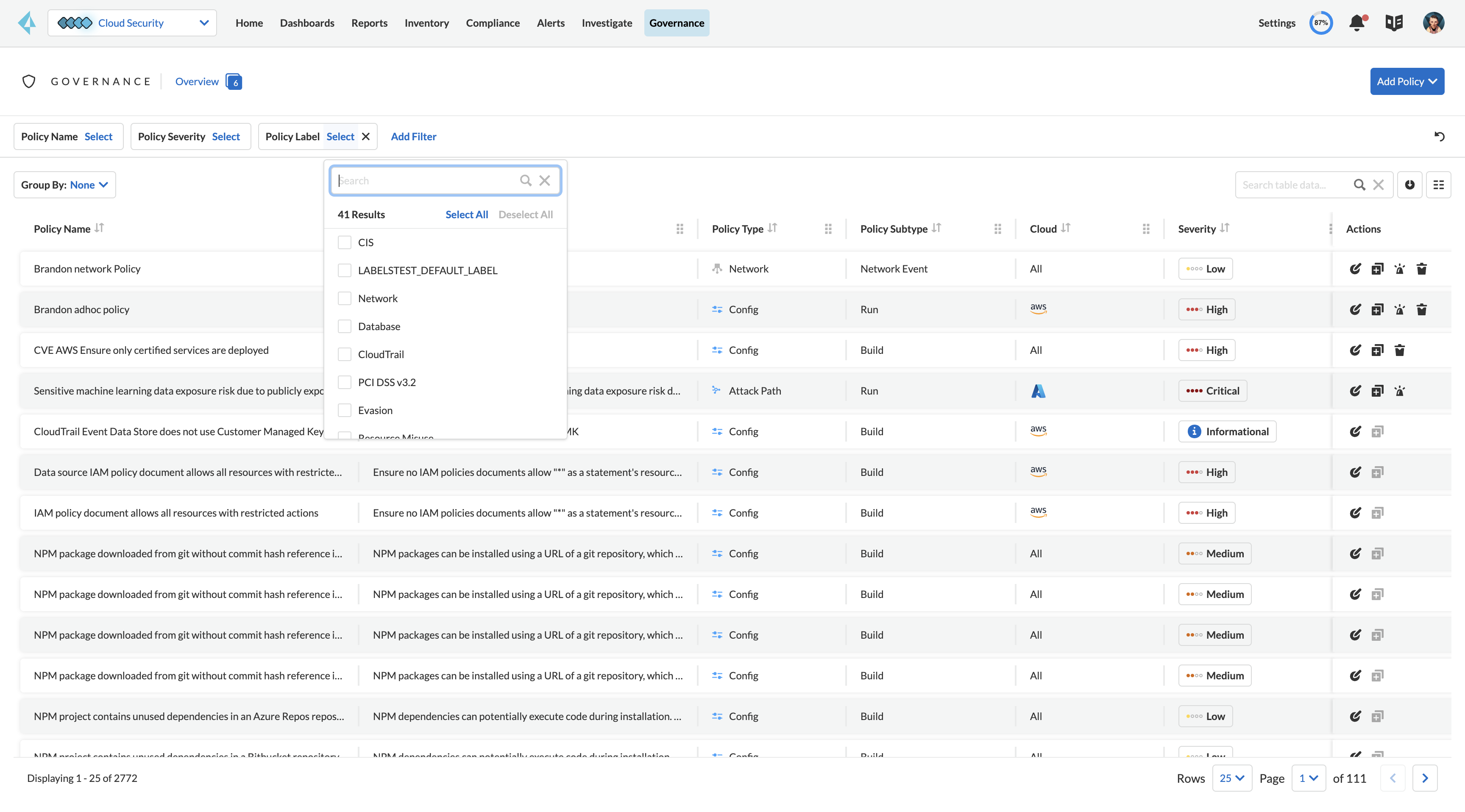
Task: Open the documentation book icon
Action: [1394, 23]
